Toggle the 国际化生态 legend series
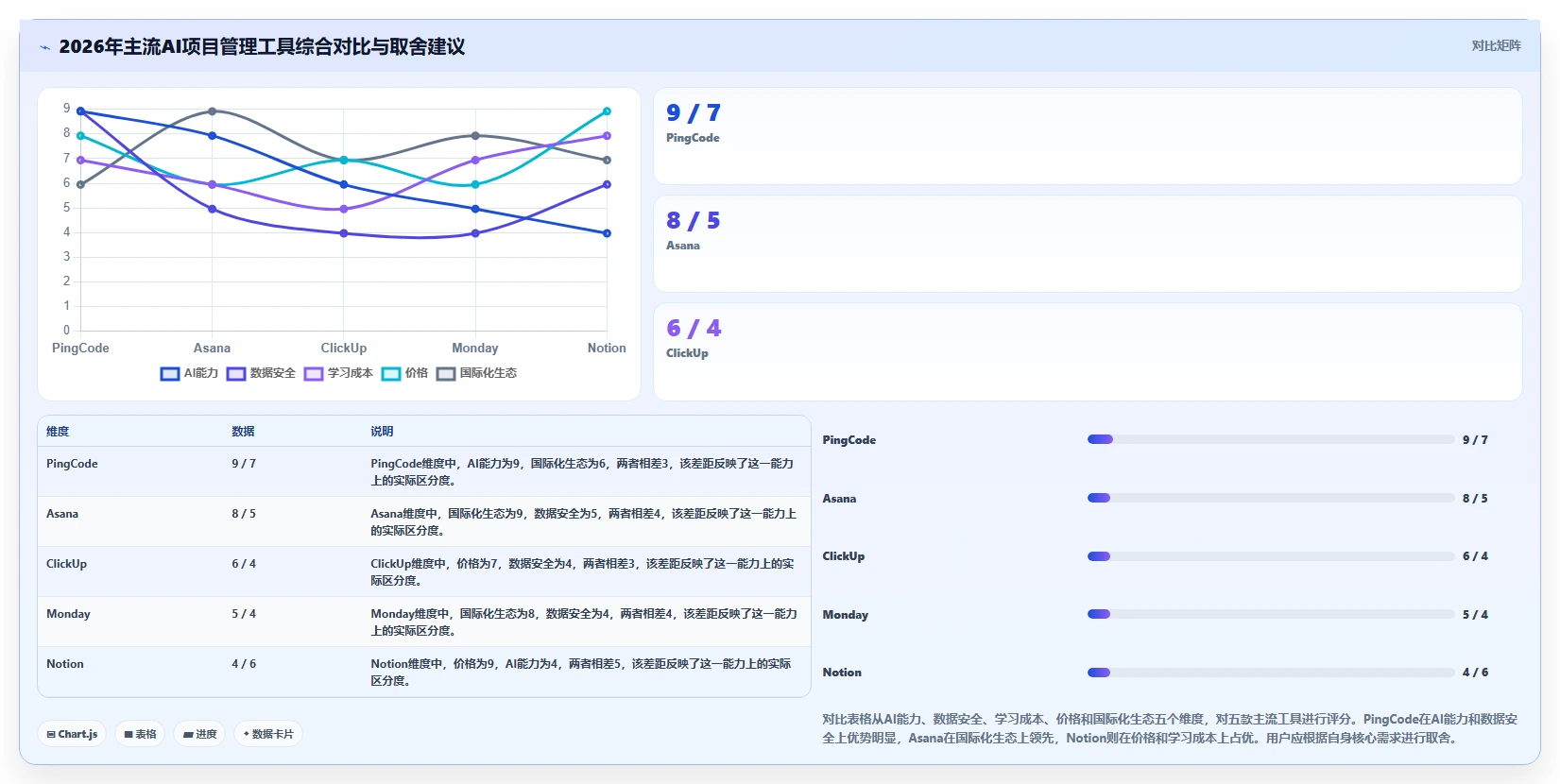Image resolution: width=1560 pixels, height=784 pixels. (x=476, y=373)
